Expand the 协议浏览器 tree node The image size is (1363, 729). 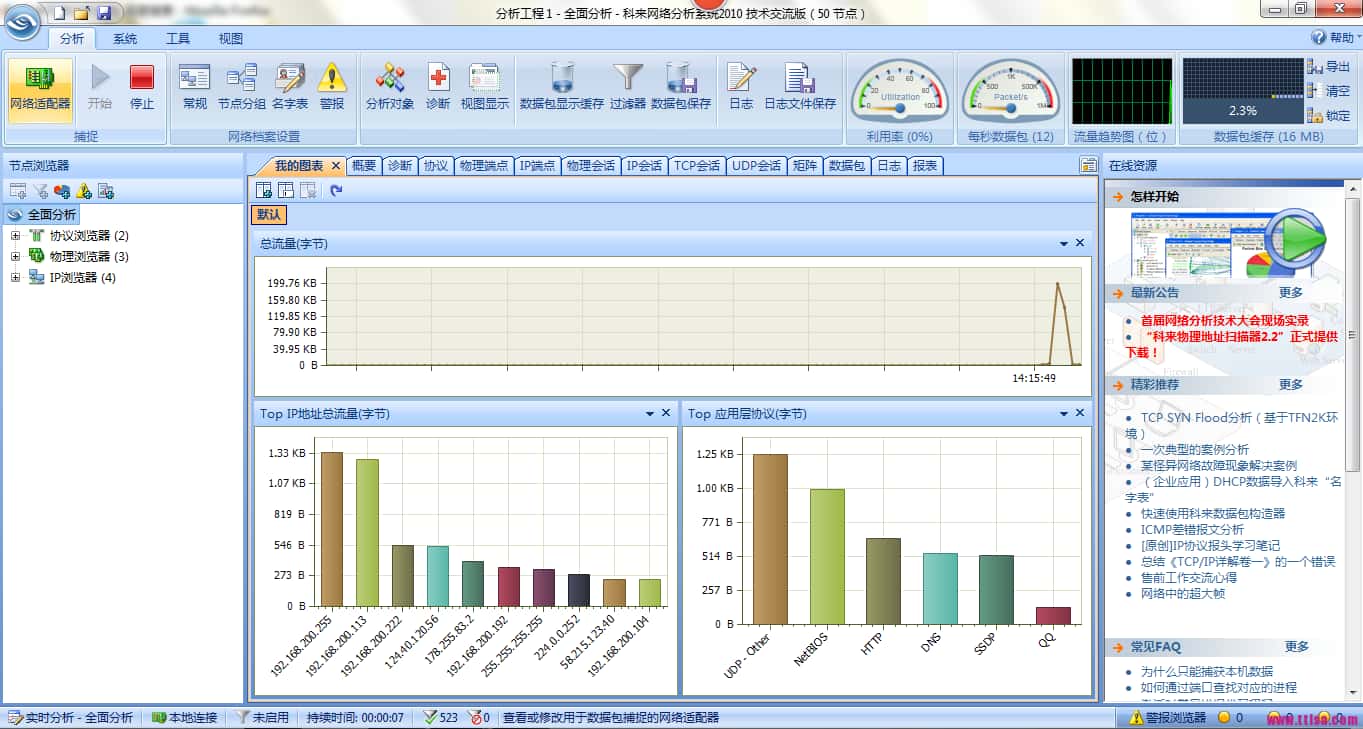pyautogui.click(x=16, y=236)
